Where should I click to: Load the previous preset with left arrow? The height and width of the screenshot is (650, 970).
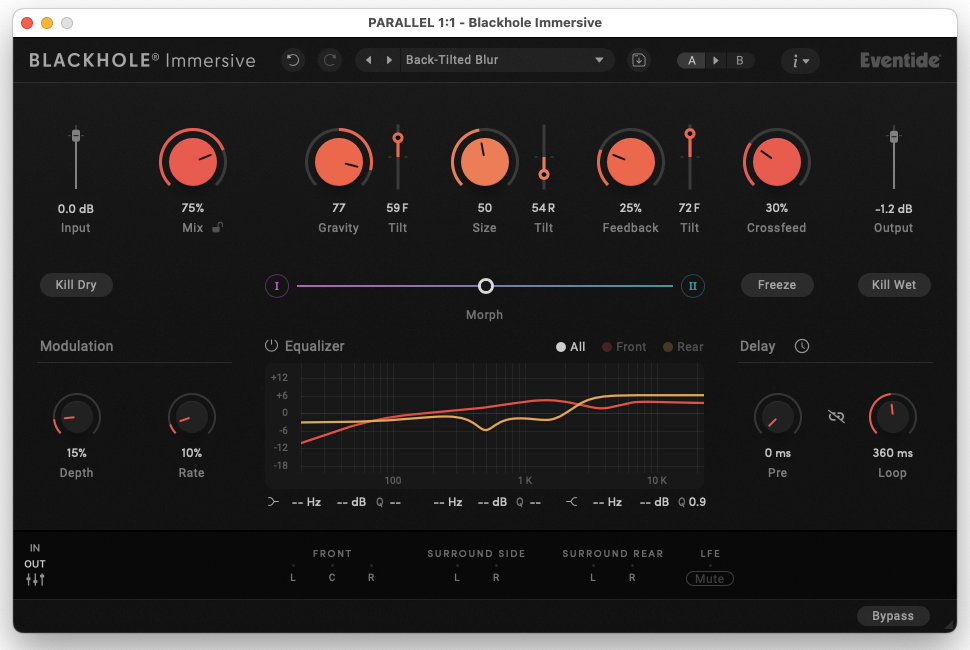coord(369,60)
